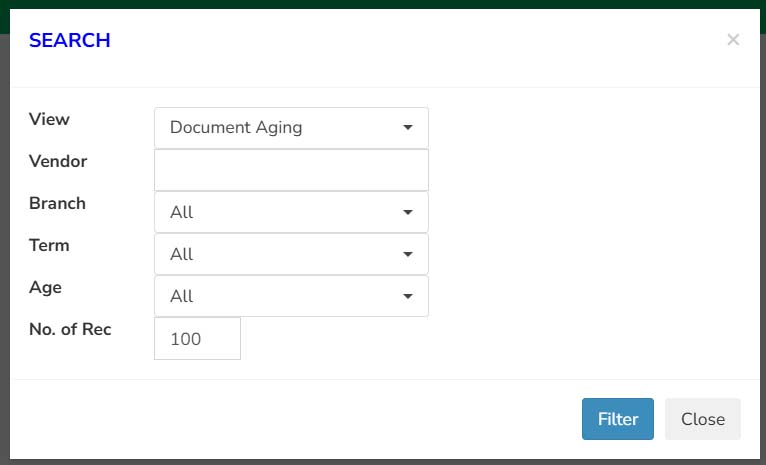Focus the empty Vendor text field
This screenshot has width=766, height=465.
click(x=291, y=170)
